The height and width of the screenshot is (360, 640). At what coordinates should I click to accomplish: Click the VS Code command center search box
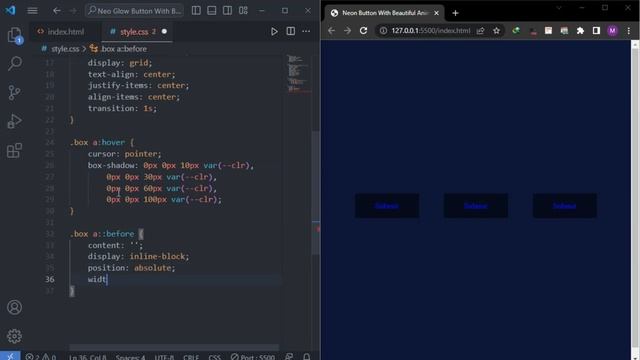[x=134, y=11]
